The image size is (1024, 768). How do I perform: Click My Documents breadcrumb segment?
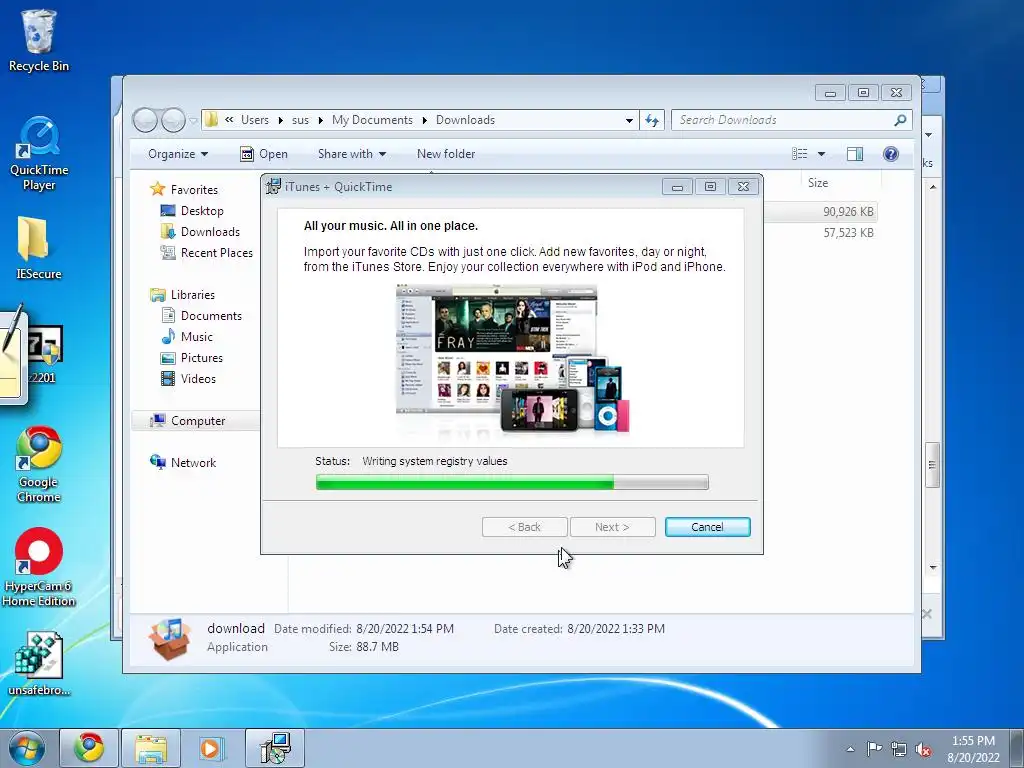372,120
